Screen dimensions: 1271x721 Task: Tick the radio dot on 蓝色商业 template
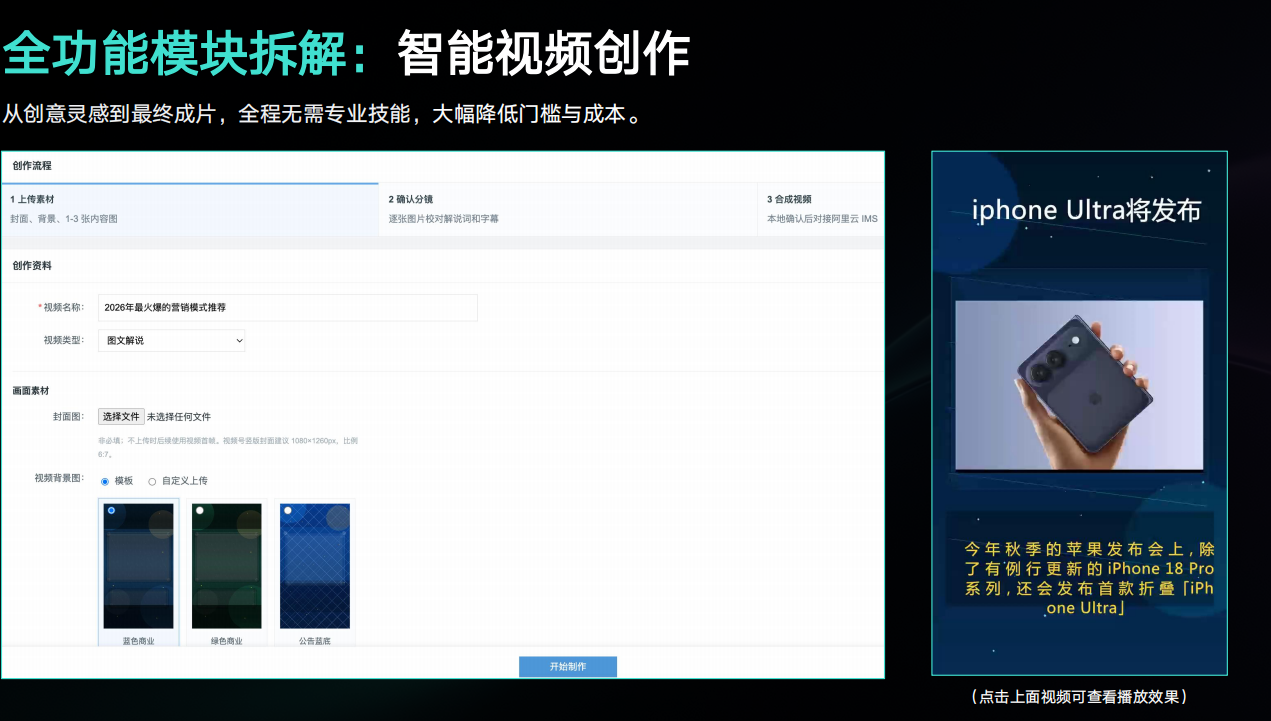(111, 511)
